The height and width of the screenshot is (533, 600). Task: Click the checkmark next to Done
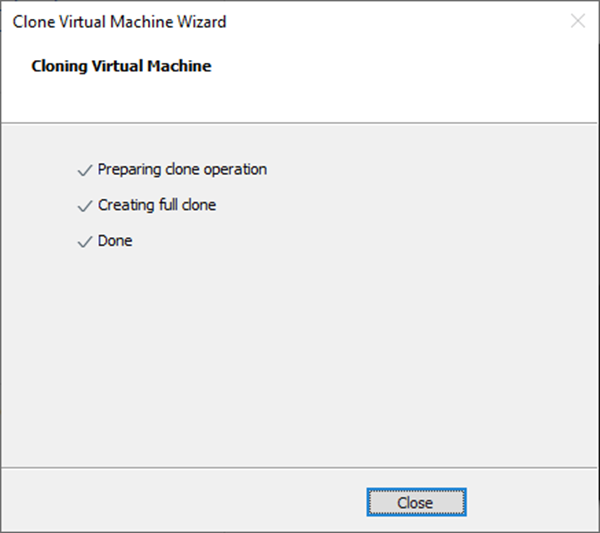pyautogui.click(x=84, y=242)
